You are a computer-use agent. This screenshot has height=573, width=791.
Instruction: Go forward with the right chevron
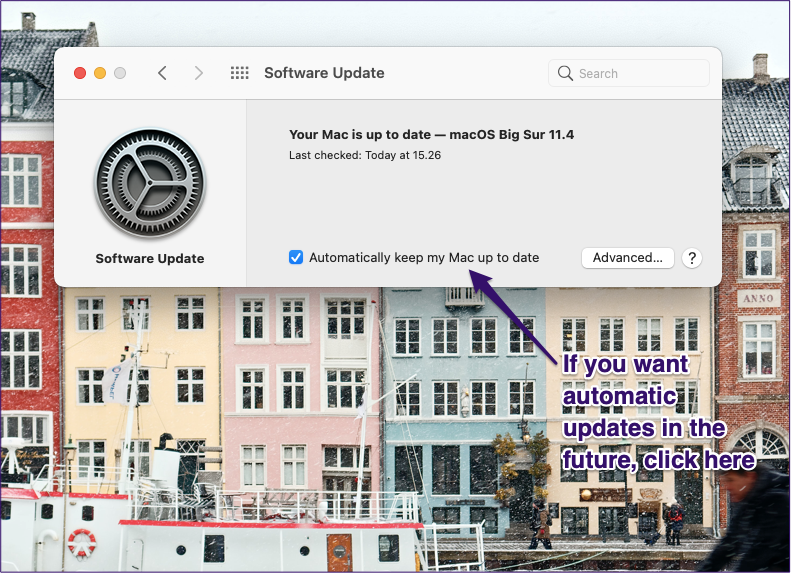click(199, 73)
